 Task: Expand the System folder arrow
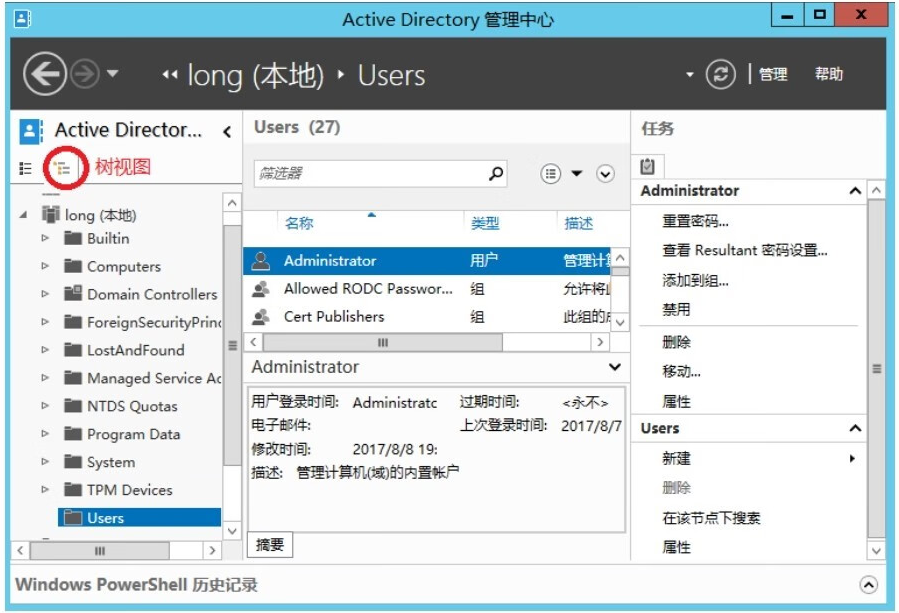(x=45, y=462)
